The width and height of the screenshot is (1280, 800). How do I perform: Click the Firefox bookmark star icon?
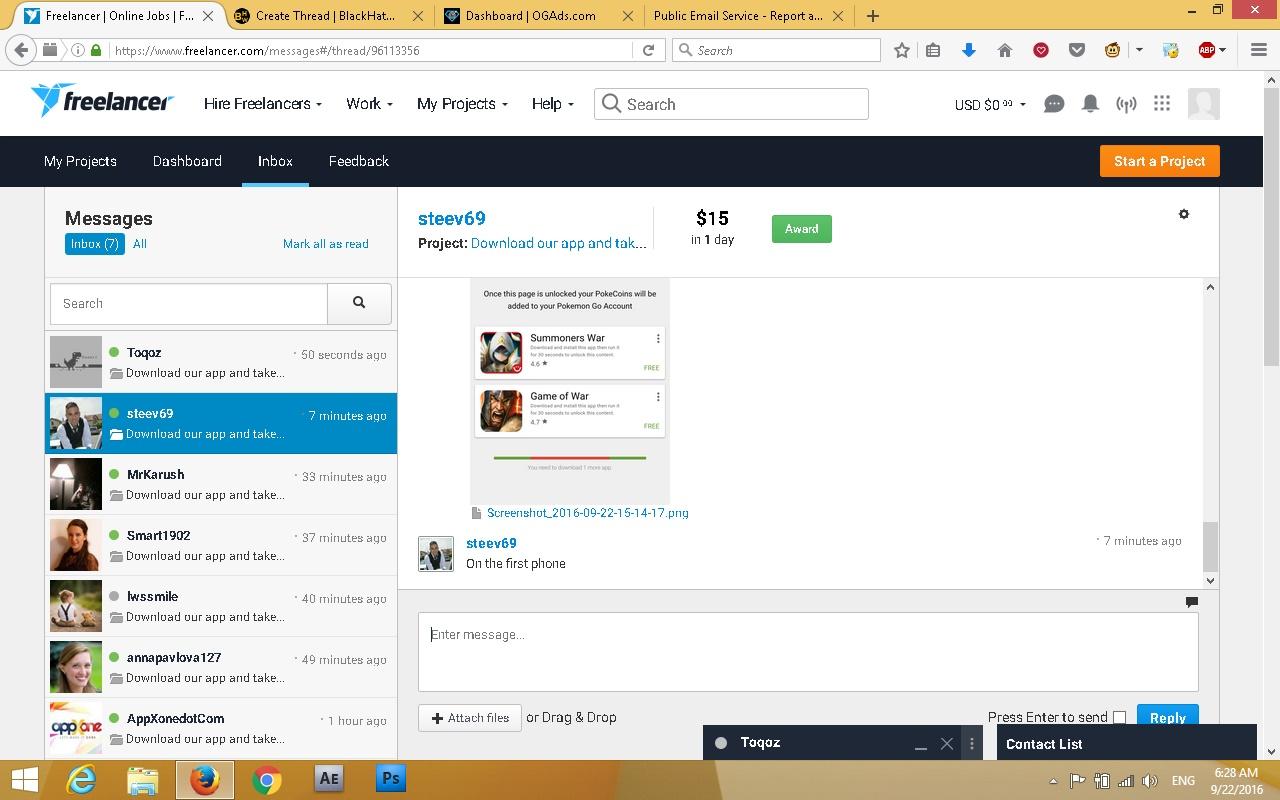pyautogui.click(x=901, y=50)
